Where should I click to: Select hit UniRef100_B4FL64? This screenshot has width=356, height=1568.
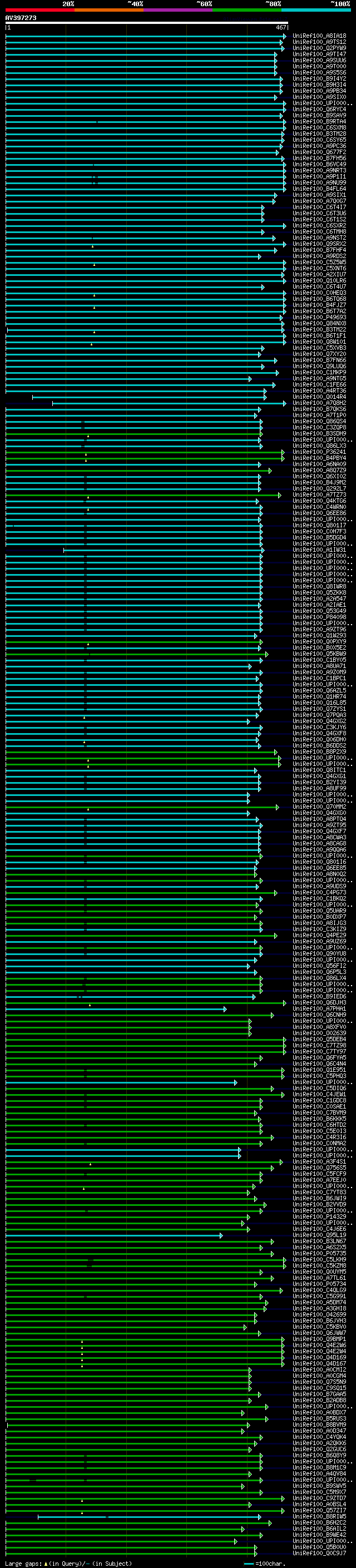coord(319,189)
